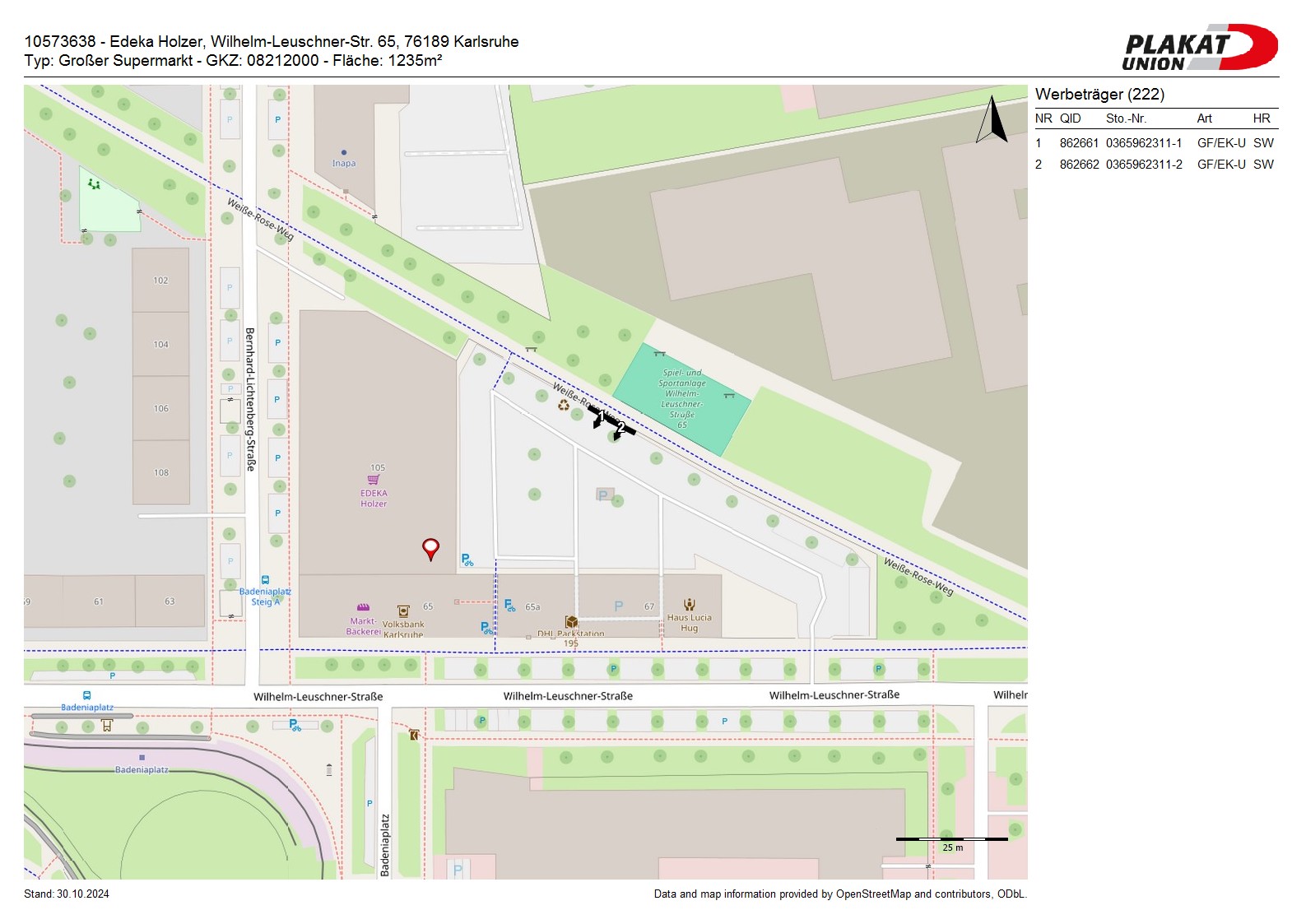Click the Werbeträger (222) heading

pos(1099,95)
